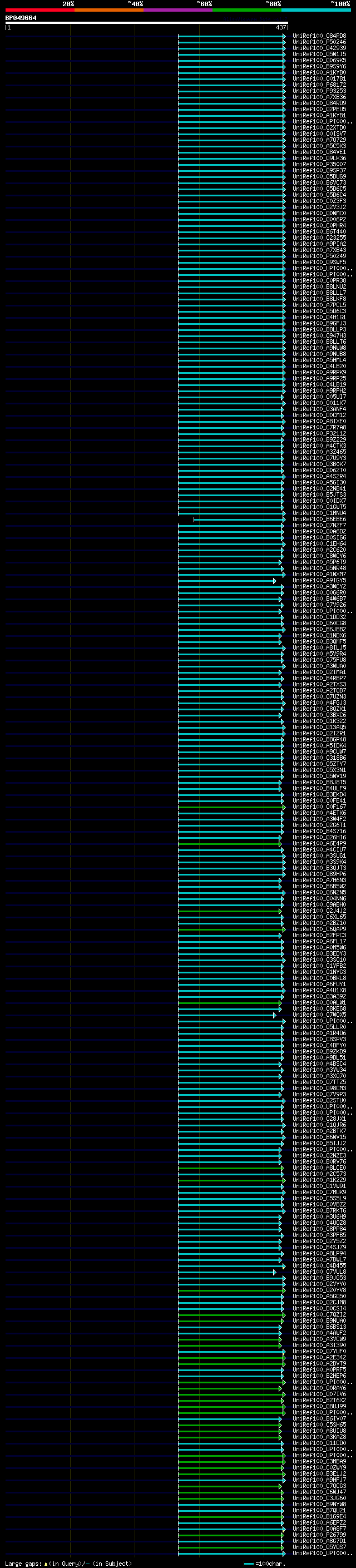Screen dimensions: 356x1568
Task: Open hit UniRef100_A1KYB0
Action: (319, 72)
